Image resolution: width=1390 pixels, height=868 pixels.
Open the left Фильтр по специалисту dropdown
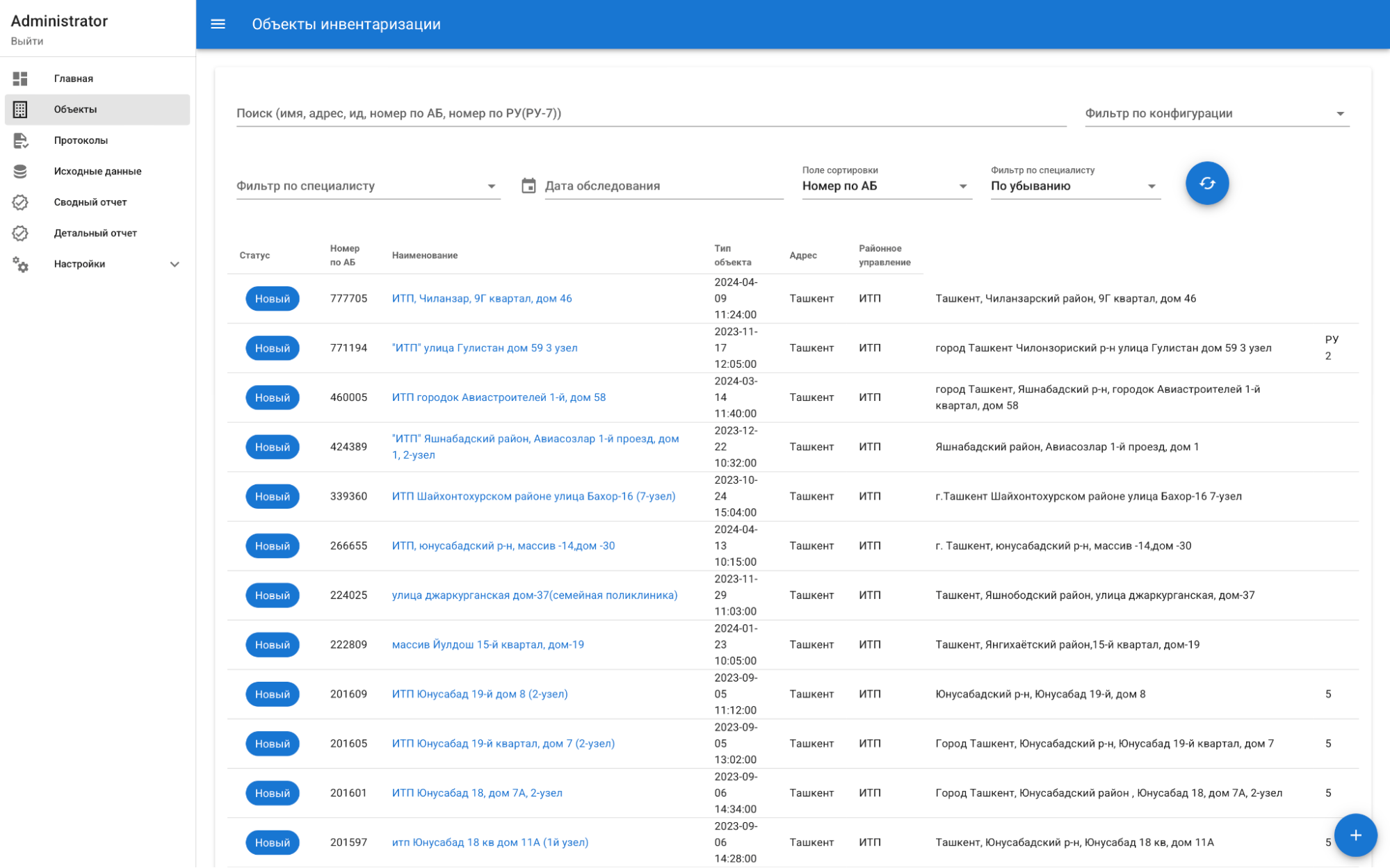tap(368, 186)
